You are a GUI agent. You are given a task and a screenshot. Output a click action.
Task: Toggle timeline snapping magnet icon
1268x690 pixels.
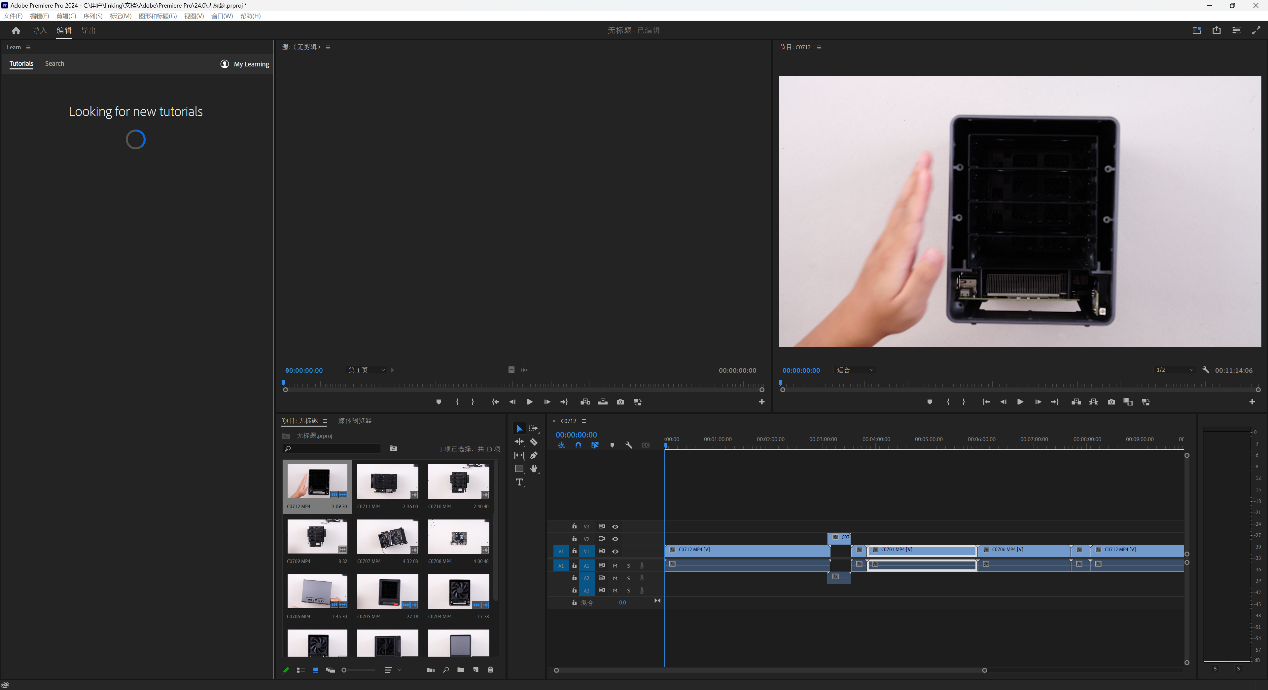pos(578,445)
